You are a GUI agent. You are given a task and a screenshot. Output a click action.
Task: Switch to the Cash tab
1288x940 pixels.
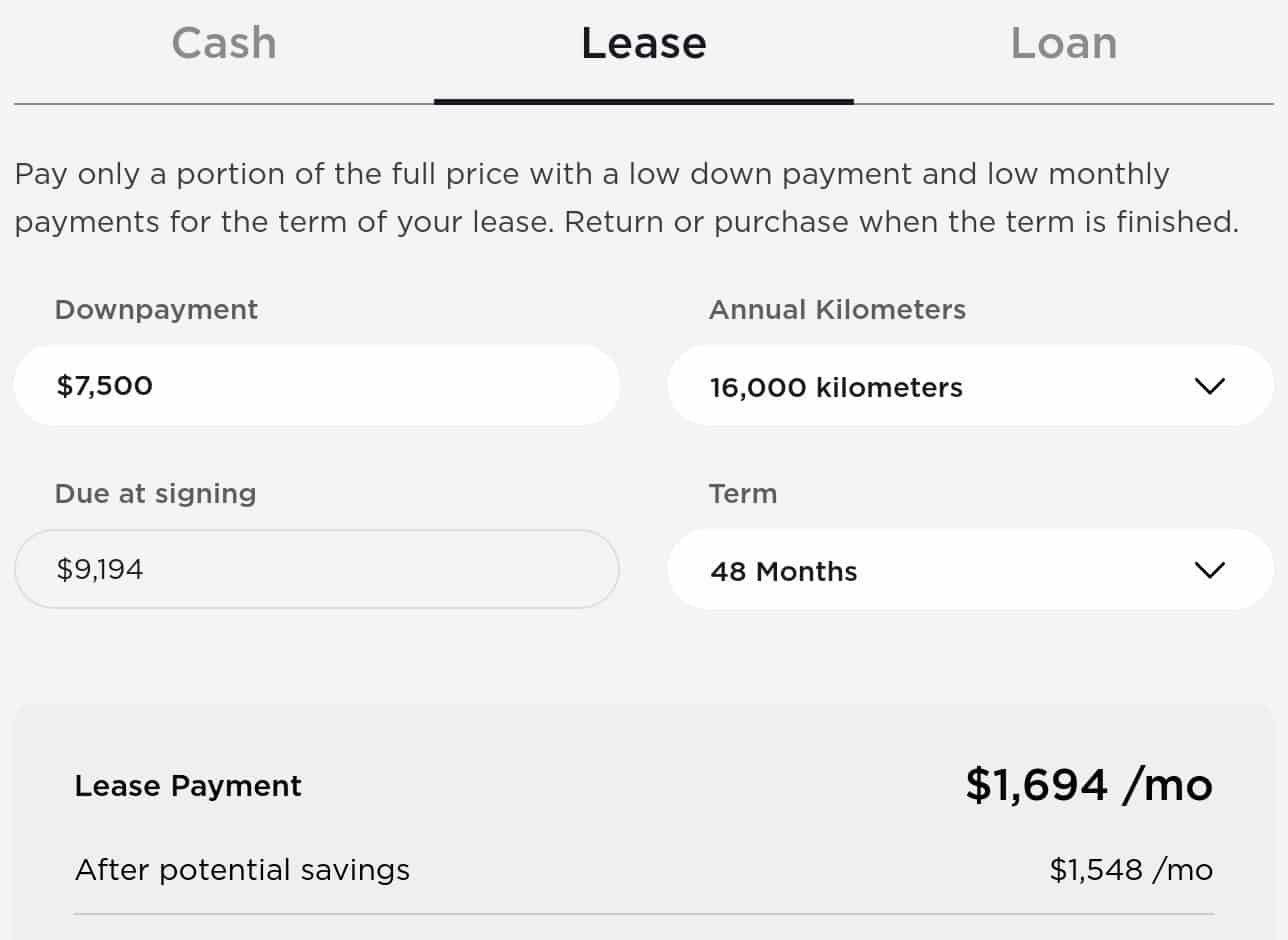point(224,44)
